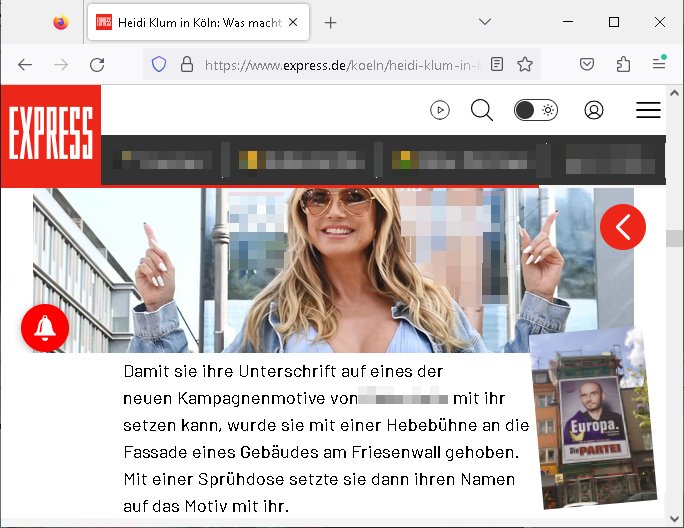Open the Firefox application menu
This screenshot has width=684, height=528.
658,64
